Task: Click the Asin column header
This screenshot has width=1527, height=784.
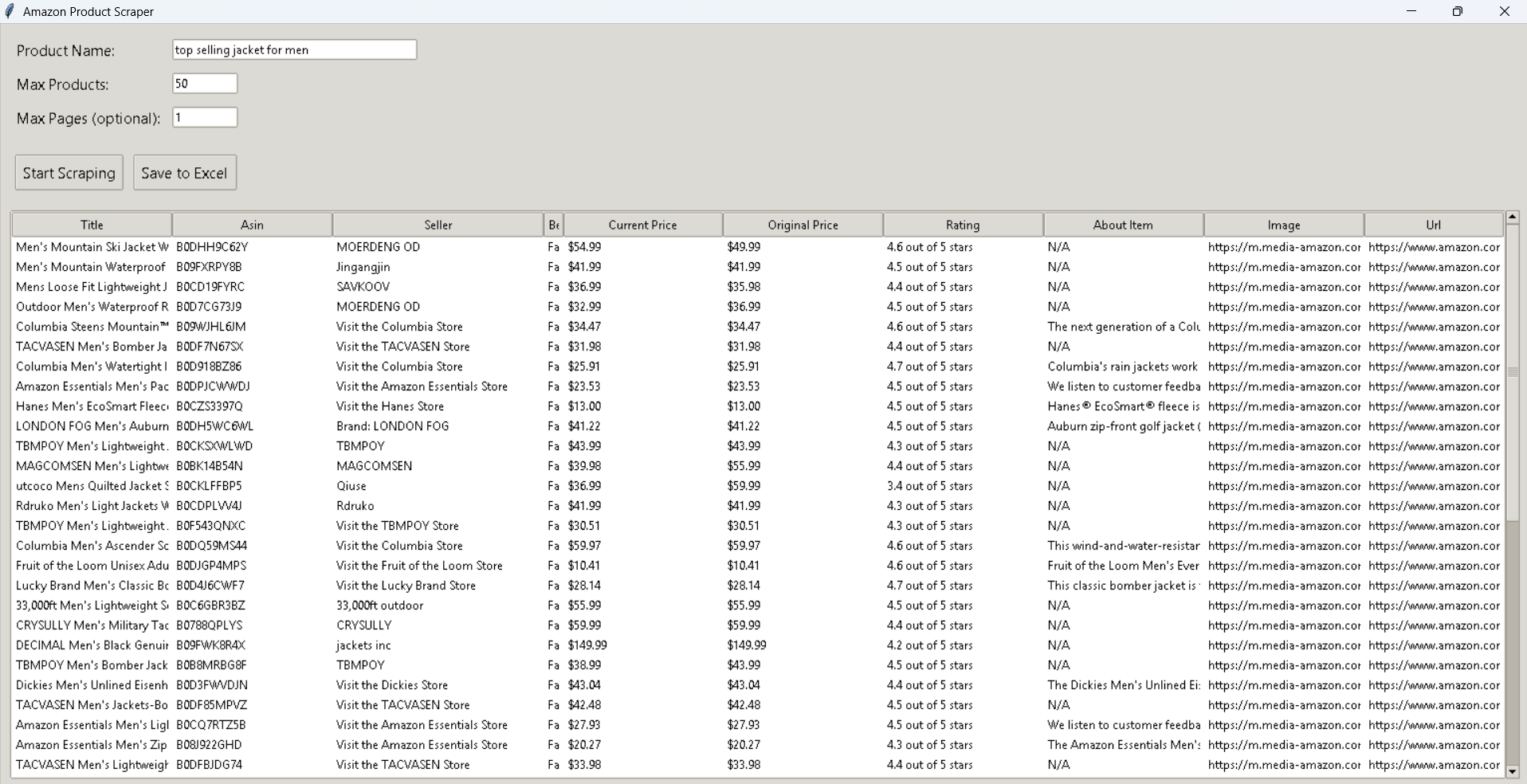Action: point(252,225)
